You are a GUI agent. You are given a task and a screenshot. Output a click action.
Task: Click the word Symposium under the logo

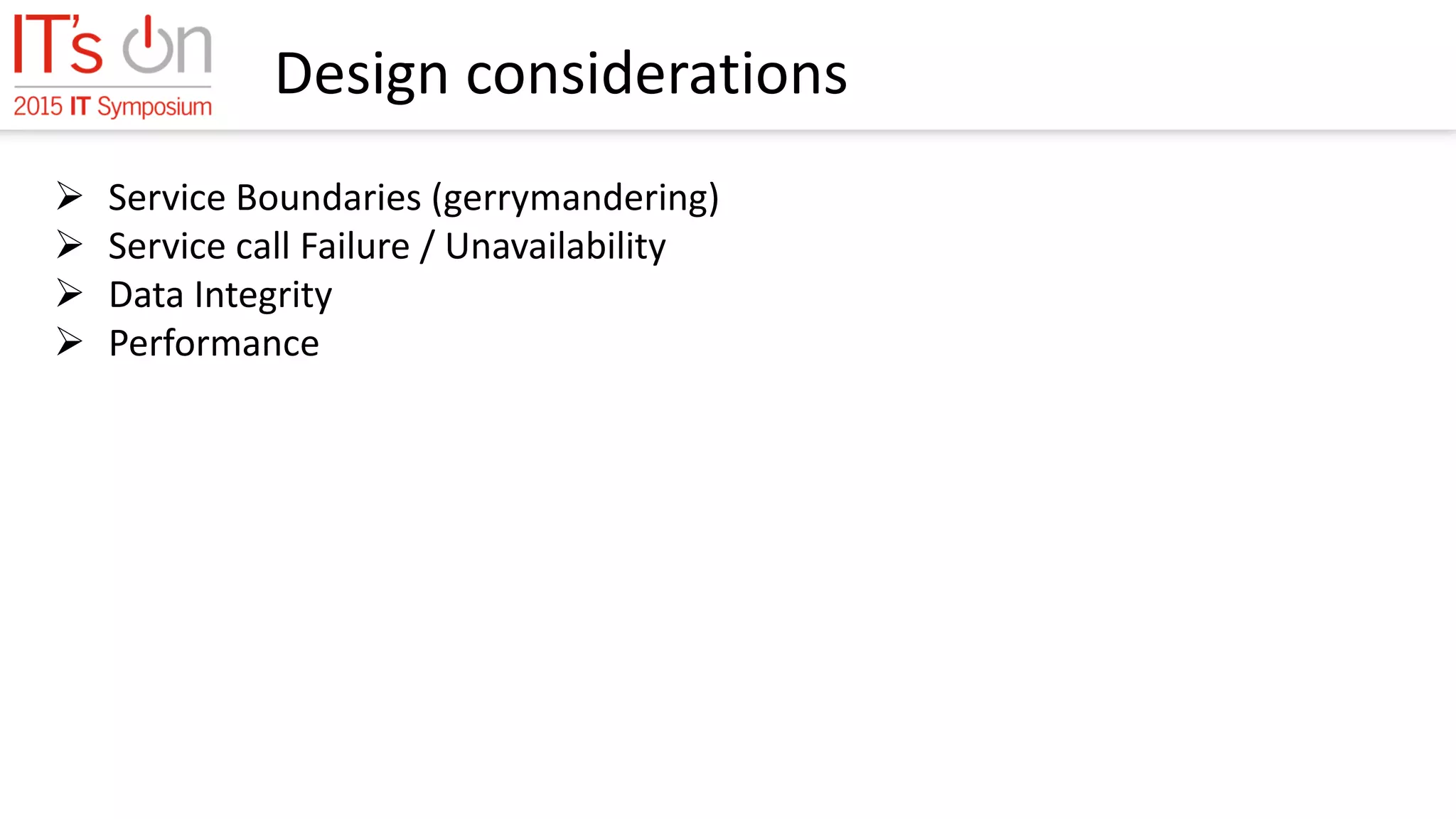tap(154, 107)
